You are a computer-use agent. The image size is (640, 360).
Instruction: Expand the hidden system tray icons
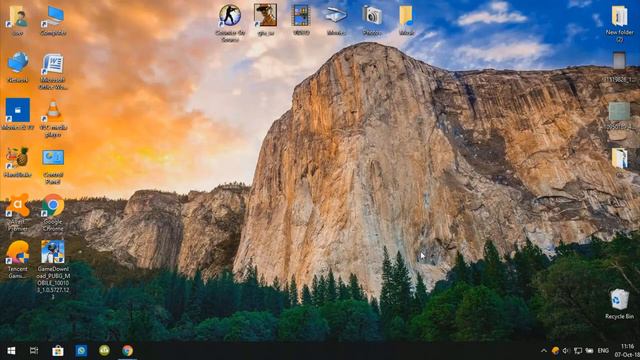coord(544,351)
